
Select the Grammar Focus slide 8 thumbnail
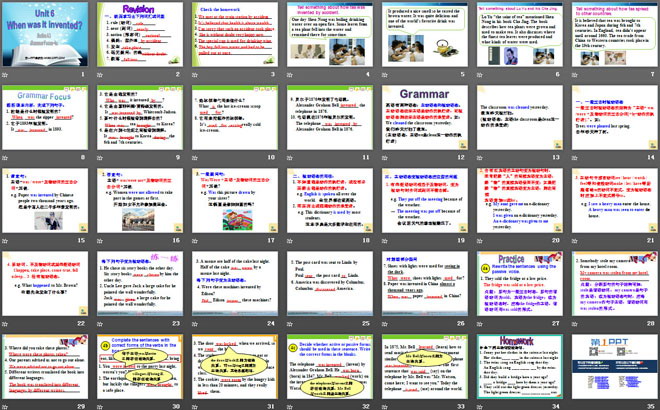pyautogui.click(x=45, y=117)
